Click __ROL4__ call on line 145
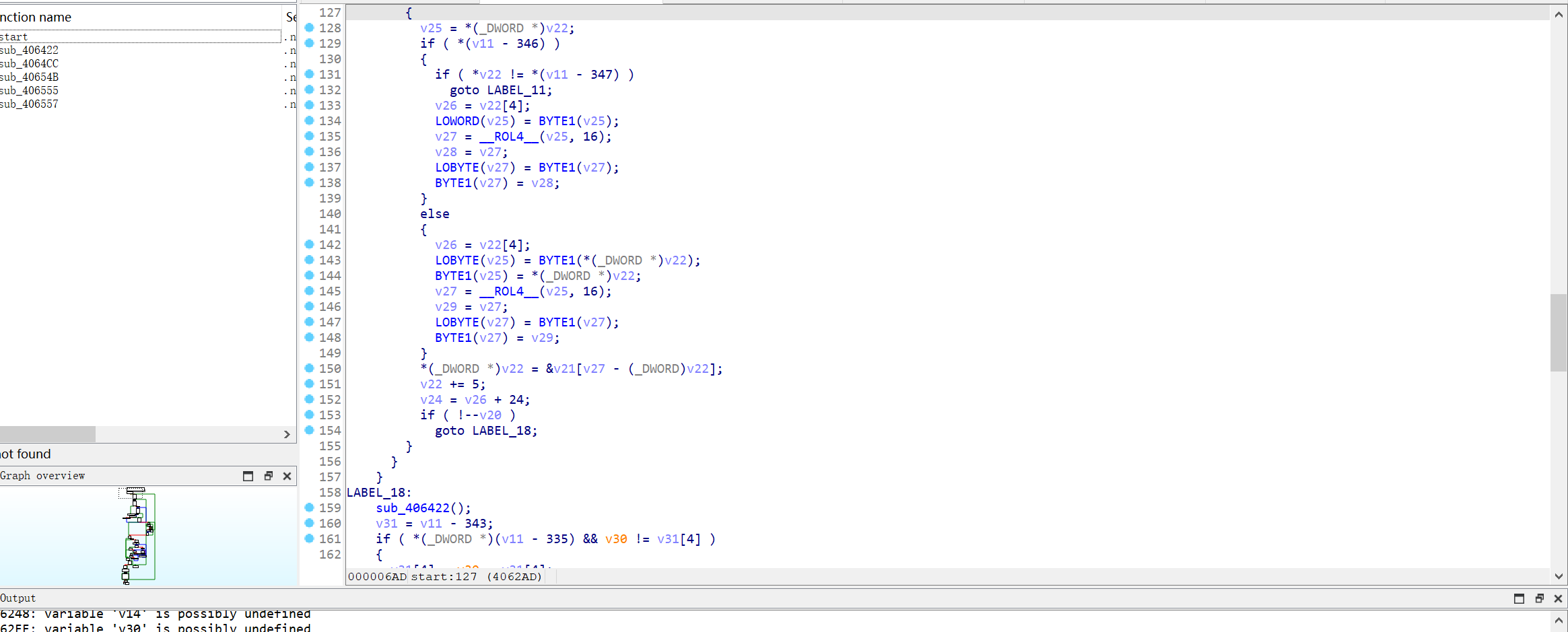This screenshot has height=632, width=1568. (509, 291)
